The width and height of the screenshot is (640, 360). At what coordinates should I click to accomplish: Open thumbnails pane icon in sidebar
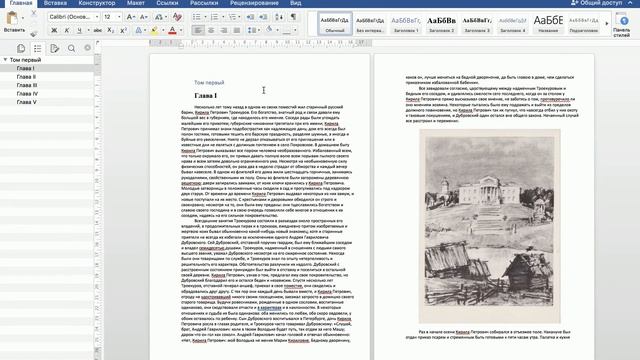click(21, 49)
